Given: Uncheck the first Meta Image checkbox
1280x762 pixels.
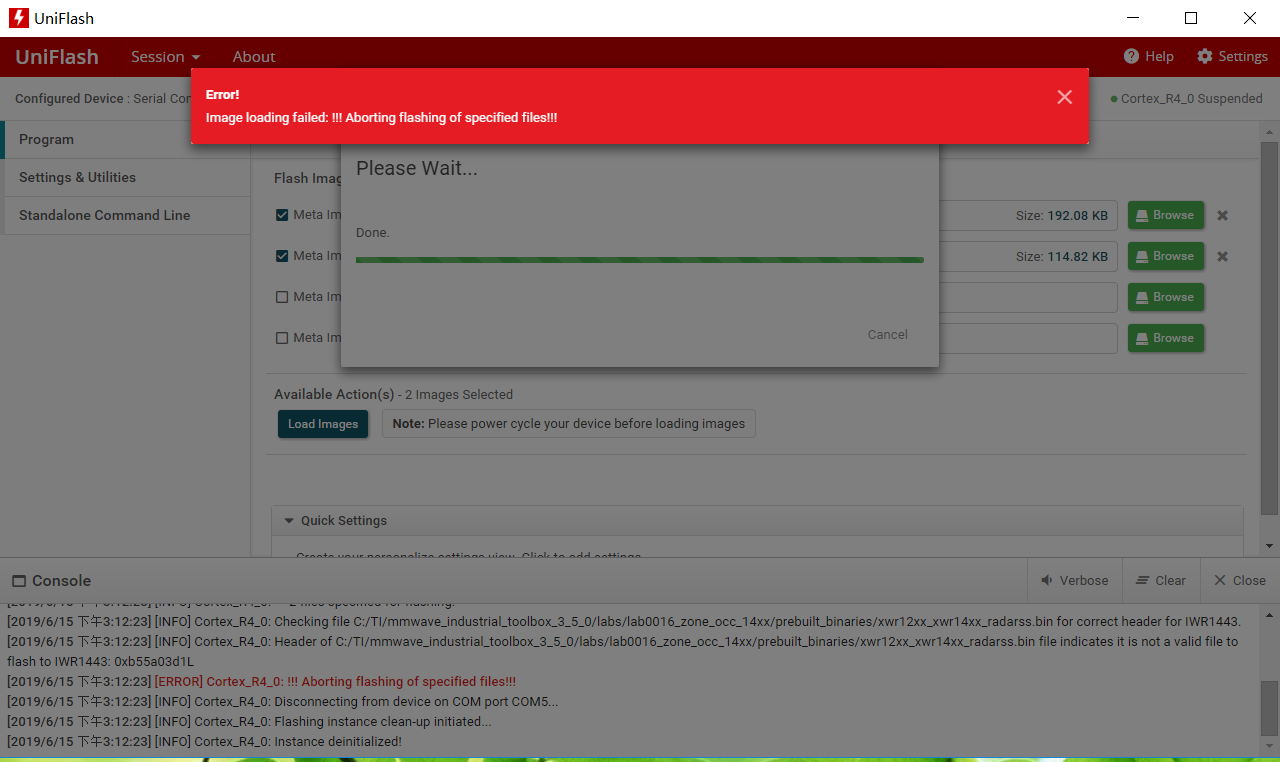Looking at the screenshot, I should click(x=282, y=215).
